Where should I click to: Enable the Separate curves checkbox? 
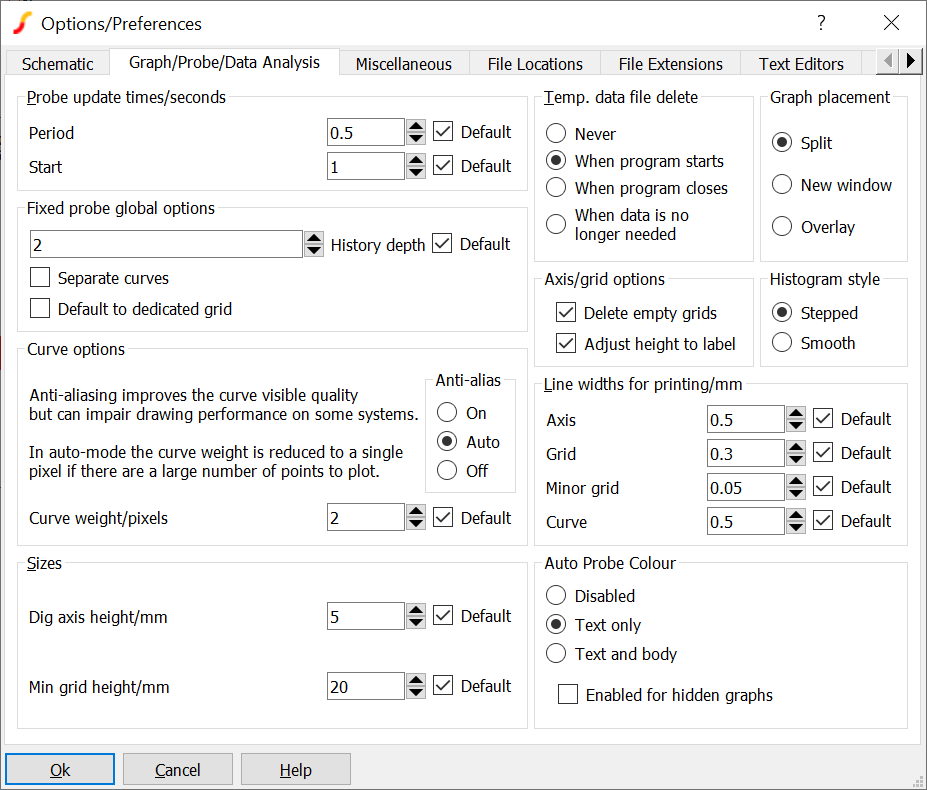click(x=40, y=278)
